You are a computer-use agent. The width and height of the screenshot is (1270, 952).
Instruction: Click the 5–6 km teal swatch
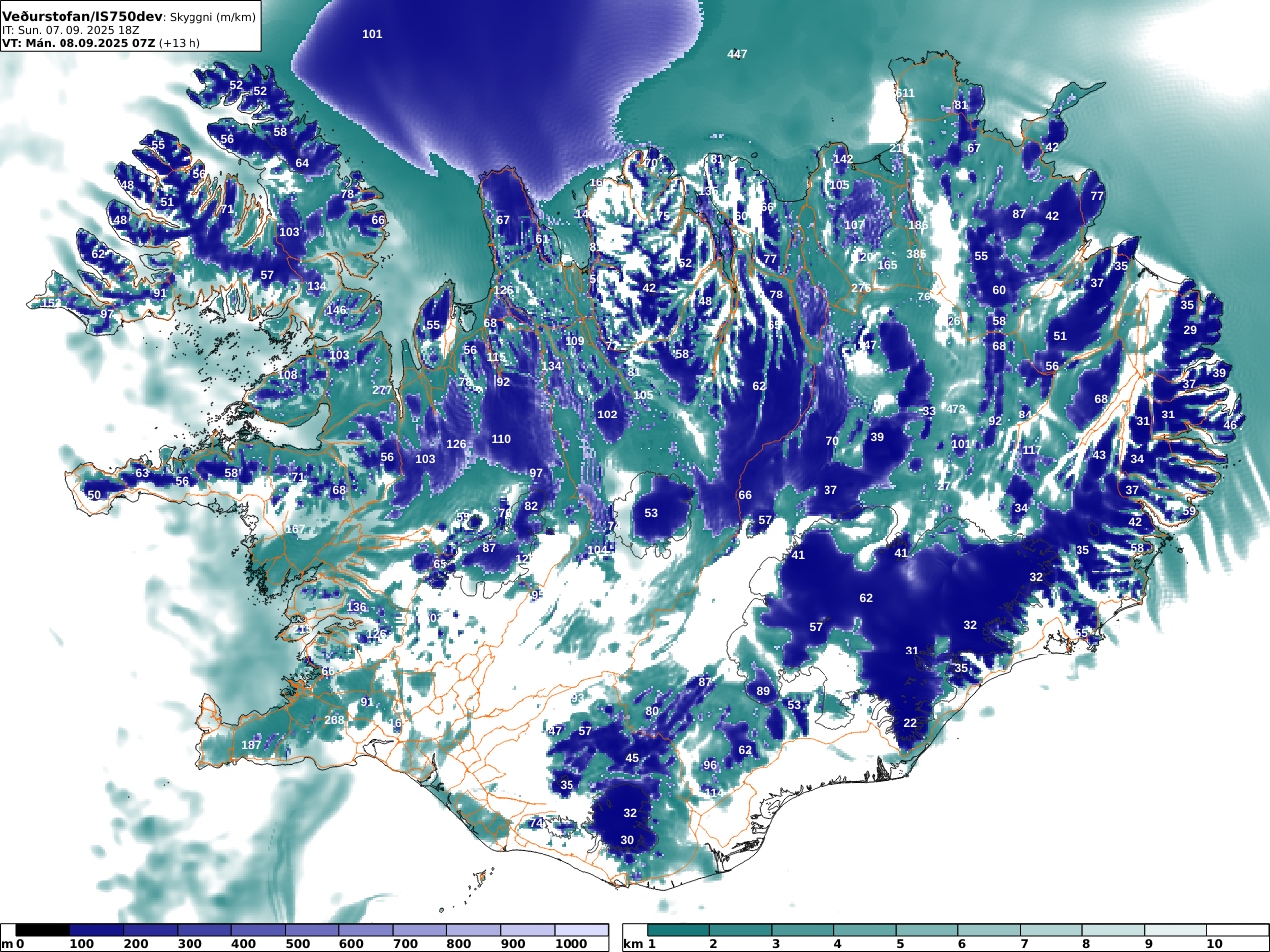pos(927,930)
